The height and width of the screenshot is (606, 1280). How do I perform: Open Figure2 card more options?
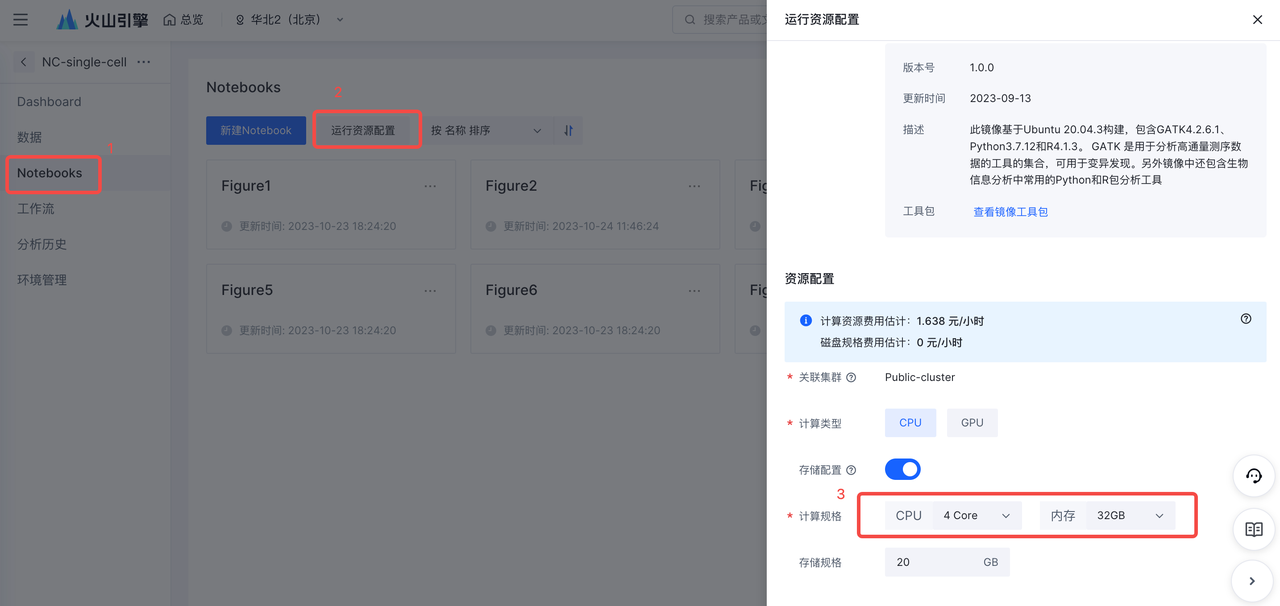pyautogui.click(x=694, y=186)
